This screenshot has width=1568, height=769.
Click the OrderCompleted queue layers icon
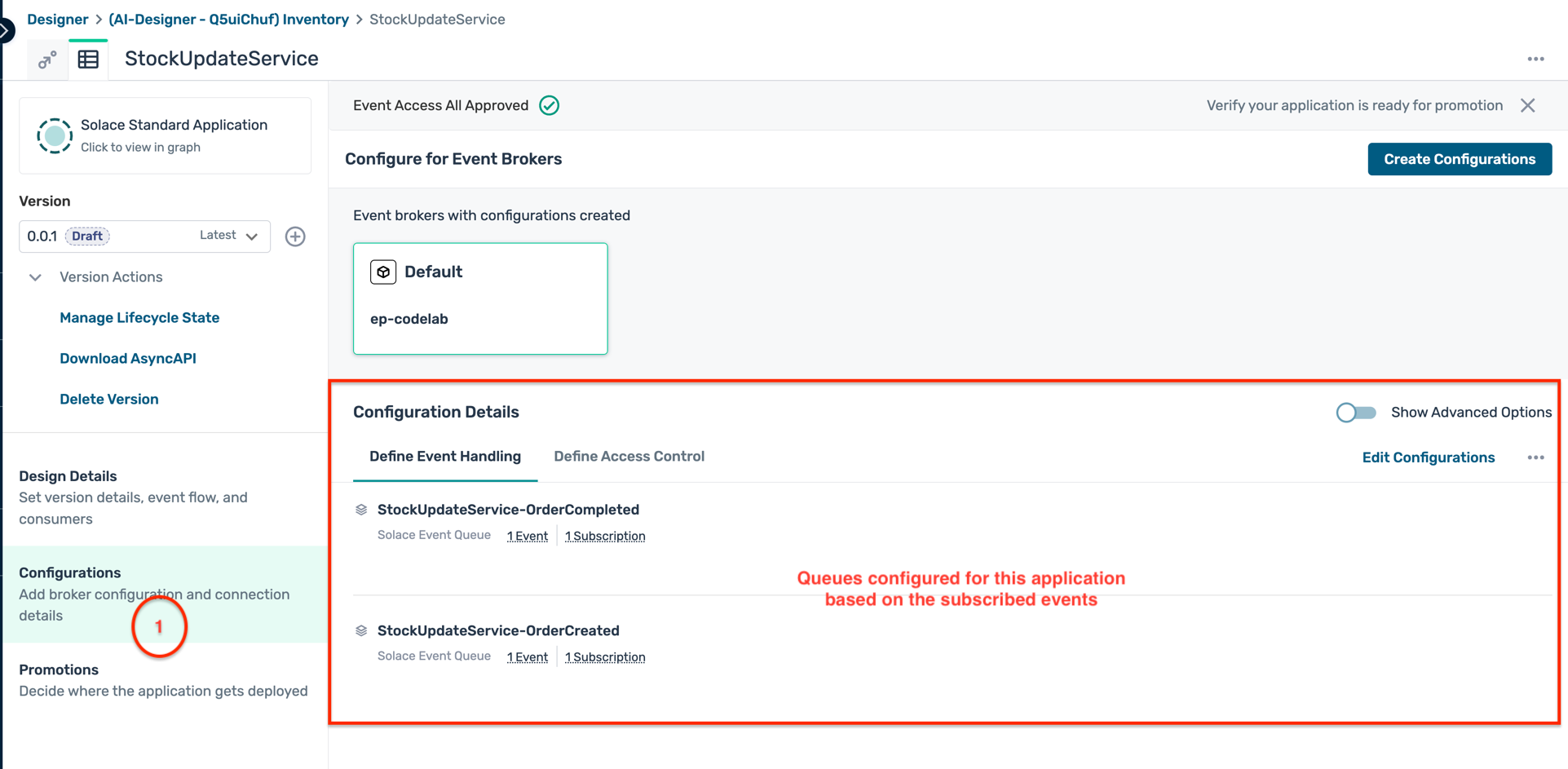point(361,510)
